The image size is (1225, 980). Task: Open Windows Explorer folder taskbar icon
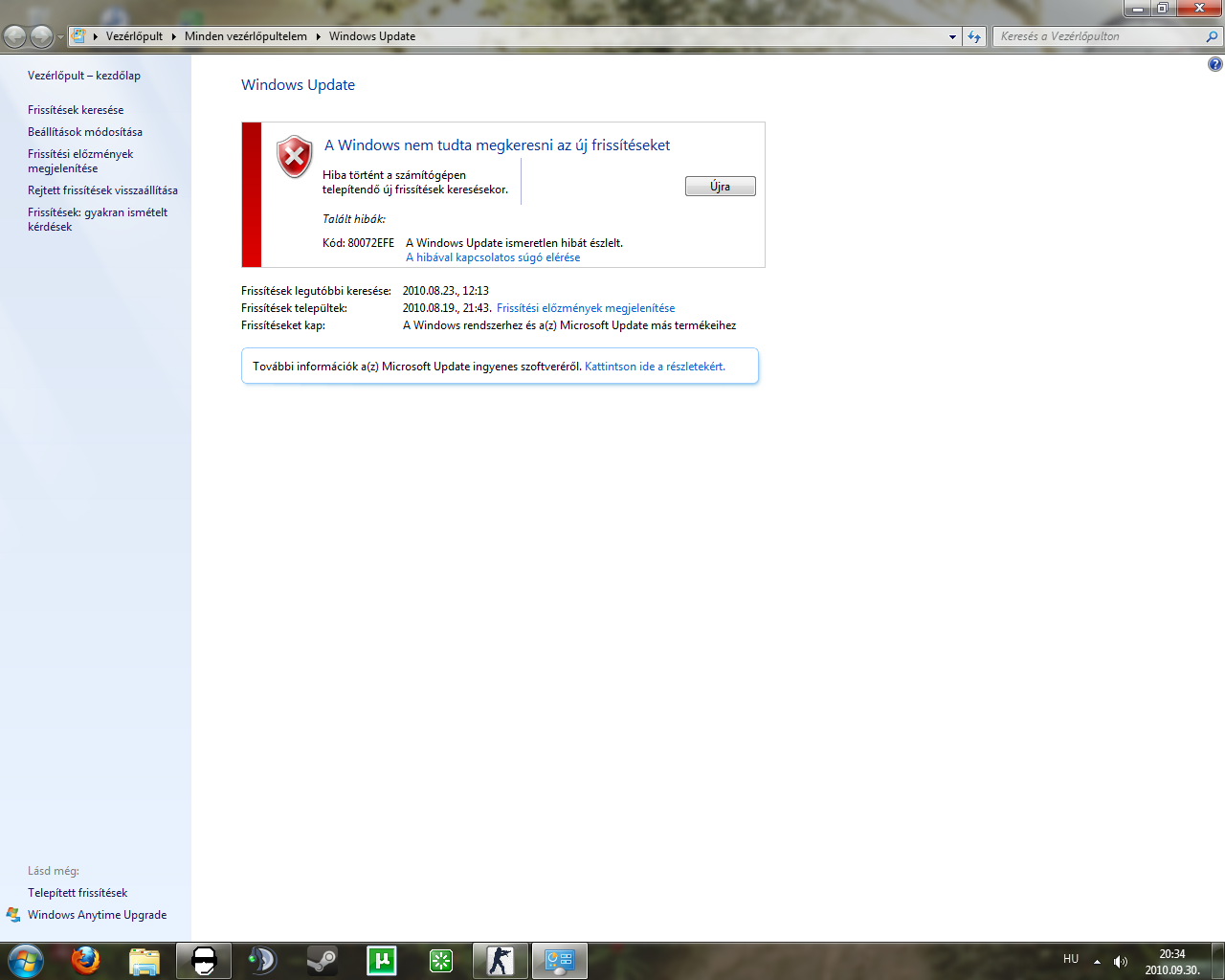pyautogui.click(x=145, y=960)
